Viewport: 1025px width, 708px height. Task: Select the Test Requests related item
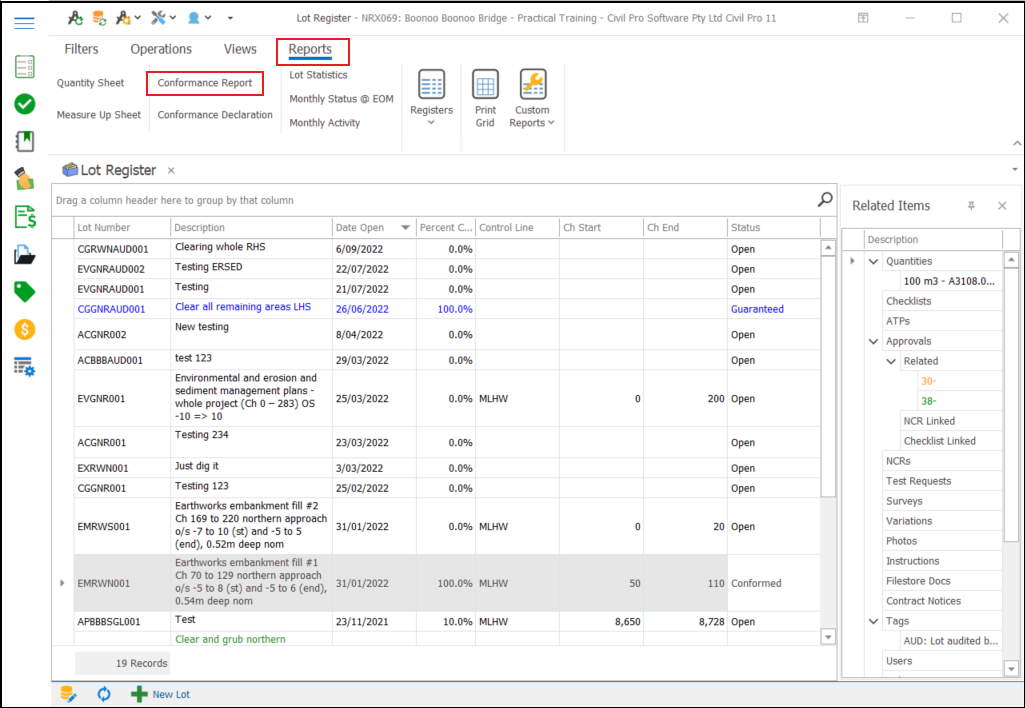coord(918,481)
